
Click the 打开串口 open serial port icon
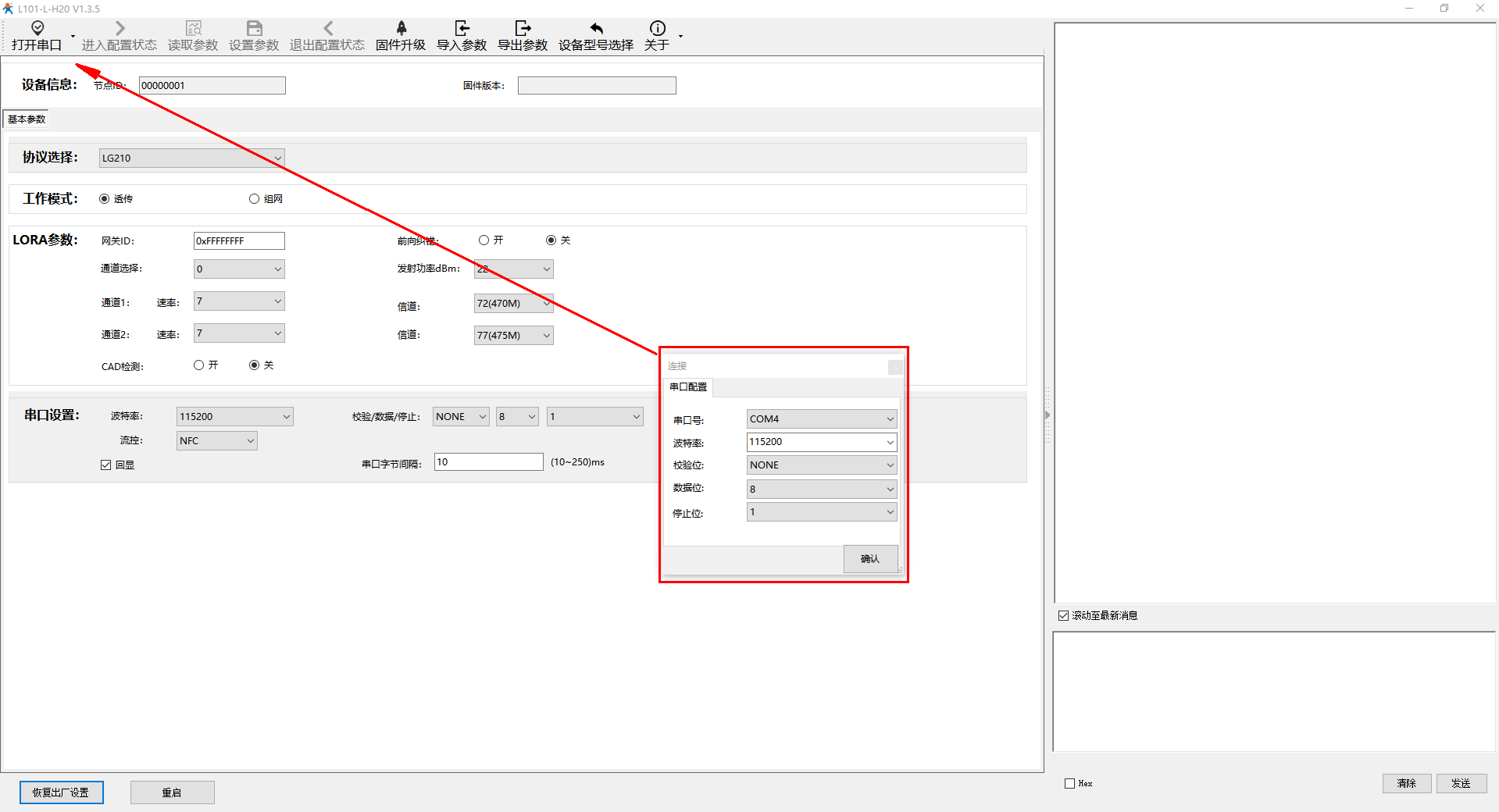click(37, 29)
